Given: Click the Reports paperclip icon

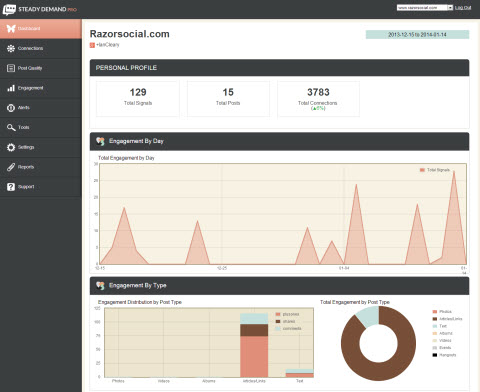Looking at the screenshot, I should point(11,167).
